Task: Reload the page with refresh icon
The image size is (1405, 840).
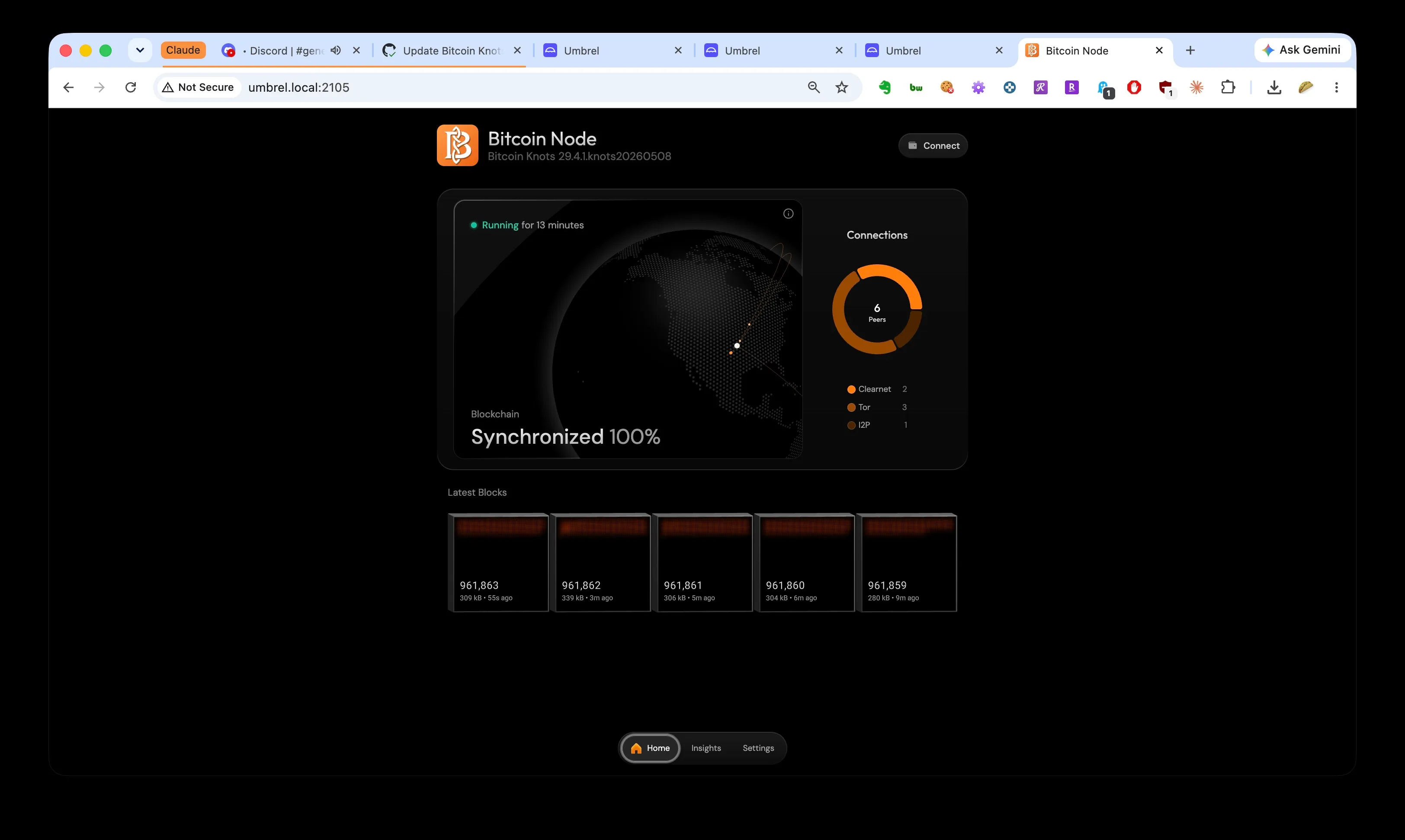Action: click(131, 87)
